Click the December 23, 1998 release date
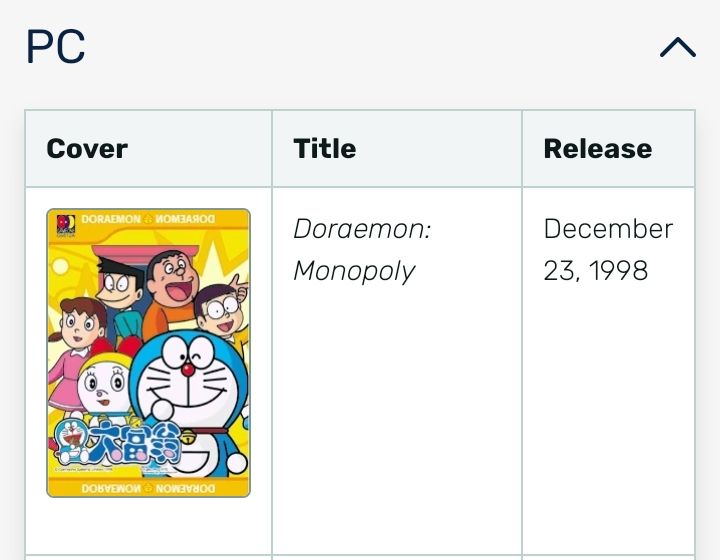This screenshot has height=560, width=720. click(607, 249)
